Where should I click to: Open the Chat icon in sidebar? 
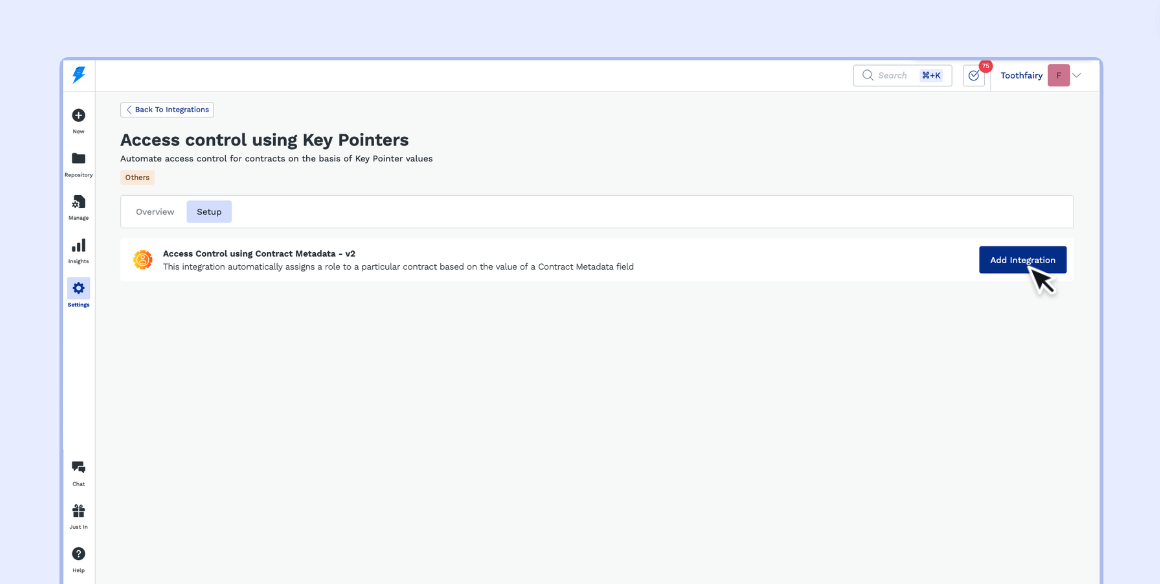[79, 467]
